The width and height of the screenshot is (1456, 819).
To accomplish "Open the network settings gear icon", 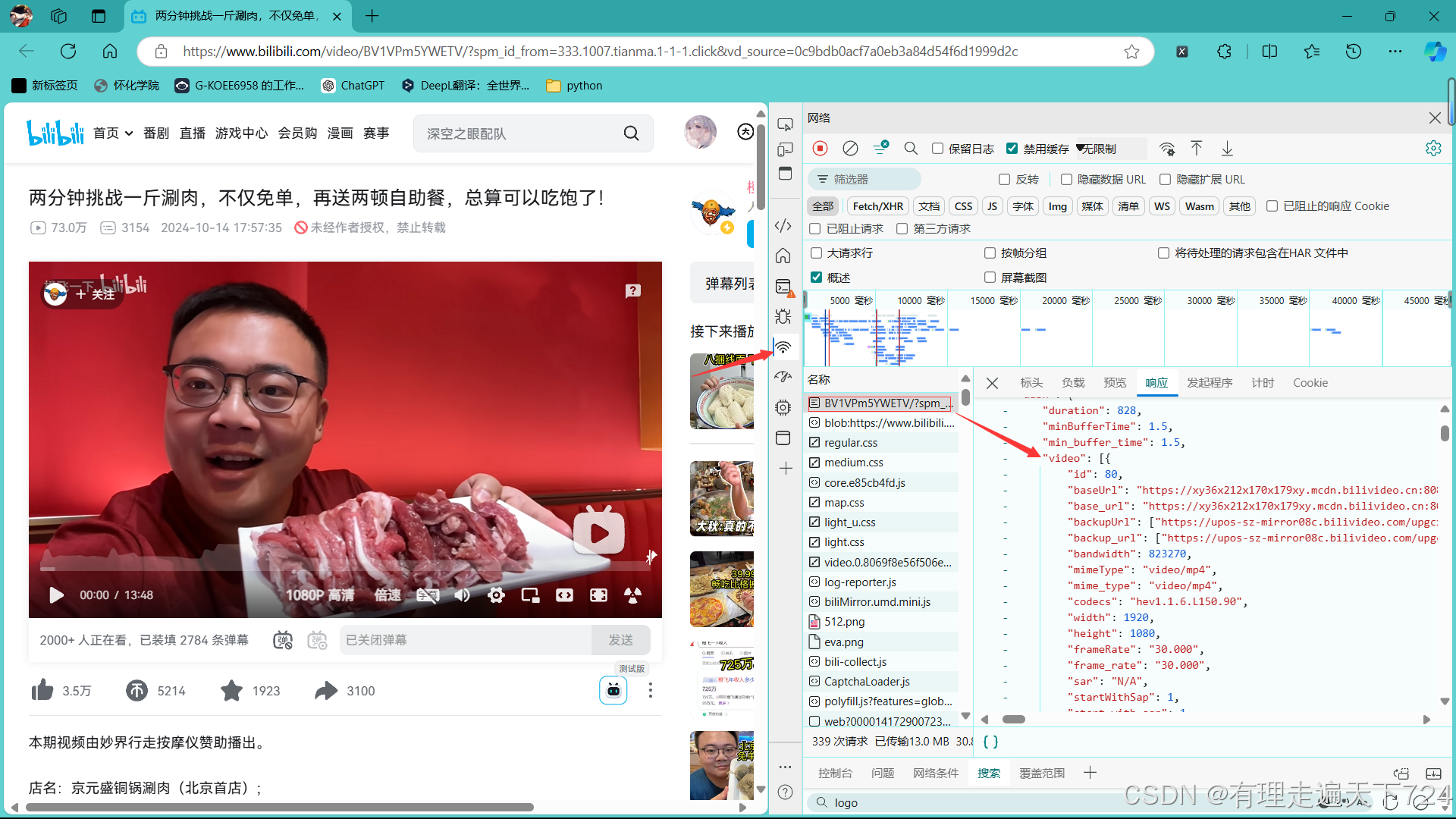I will [1432, 149].
